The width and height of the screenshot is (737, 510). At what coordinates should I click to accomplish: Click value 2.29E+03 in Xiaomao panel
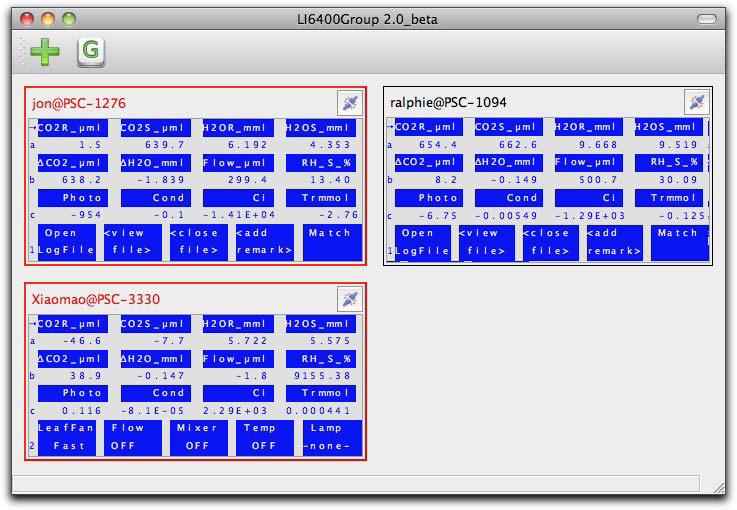point(235,411)
